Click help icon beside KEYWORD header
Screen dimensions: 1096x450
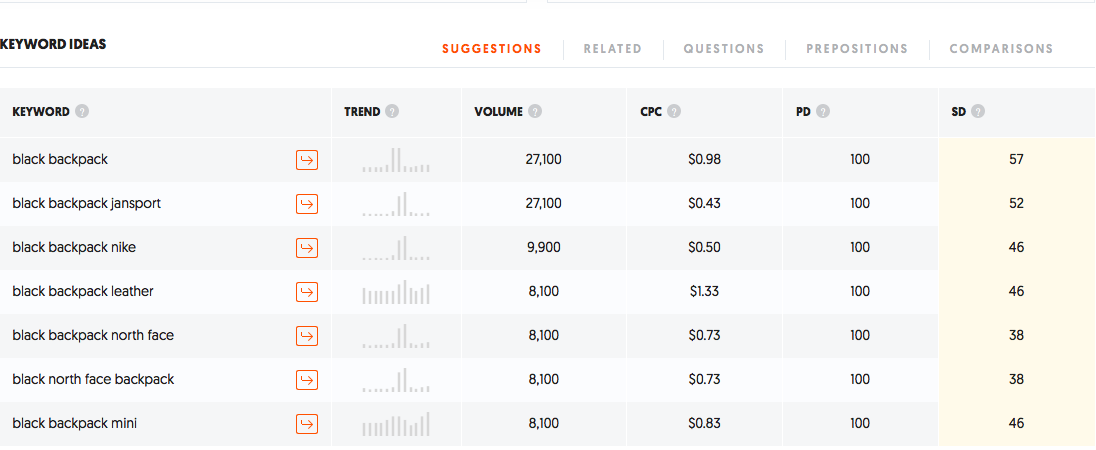[82, 112]
